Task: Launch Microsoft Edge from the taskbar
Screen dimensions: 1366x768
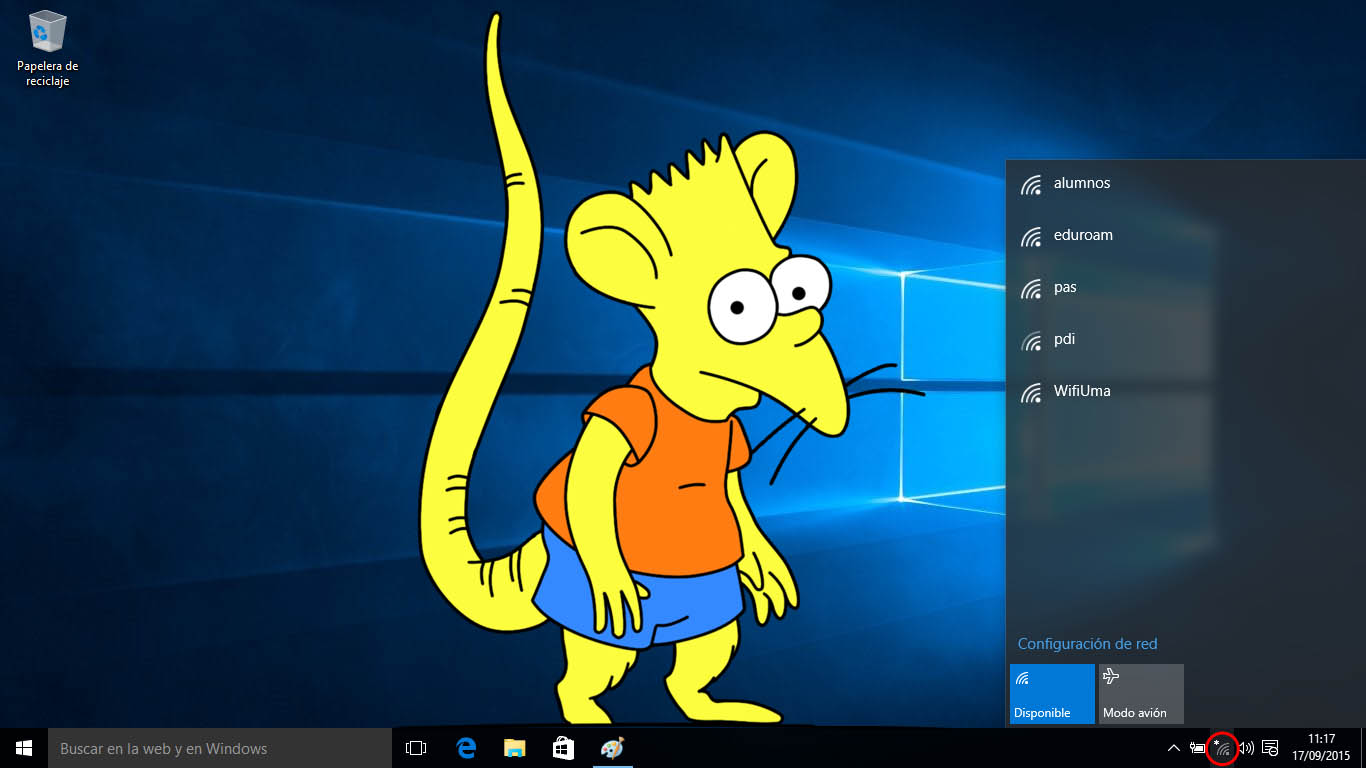Action: click(x=465, y=748)
